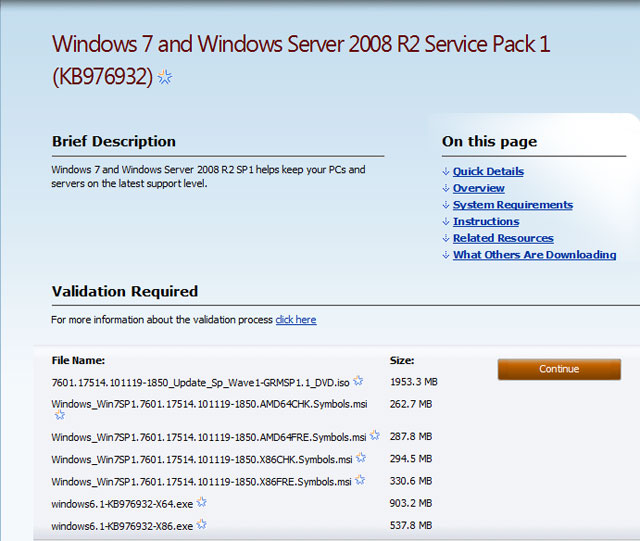This screenshot has height=541, width=640.
Task: Click the star icon under the AMD64CHK.Symbols.msi filename
Action: click(60, 415)
